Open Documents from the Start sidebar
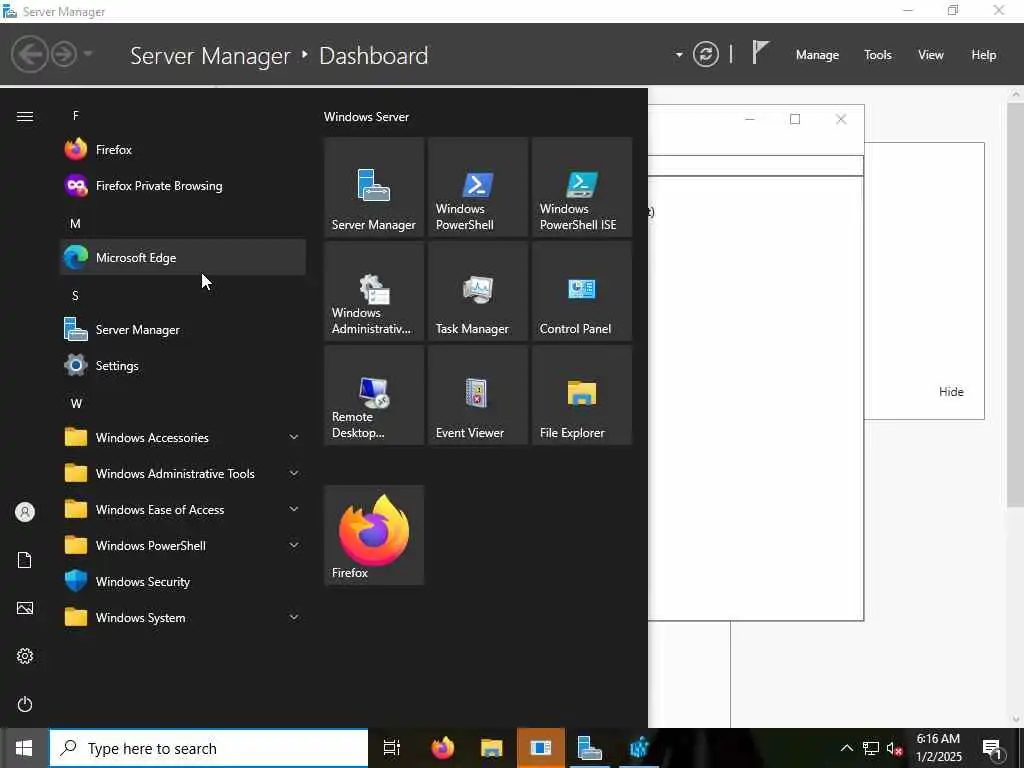Image resolution: width=1024 pixels, height=768 pixels. (25, 560)
